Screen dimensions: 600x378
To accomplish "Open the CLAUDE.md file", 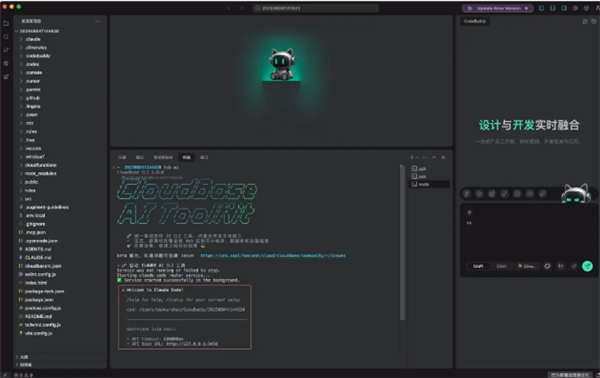I will [x=59, y=257].
